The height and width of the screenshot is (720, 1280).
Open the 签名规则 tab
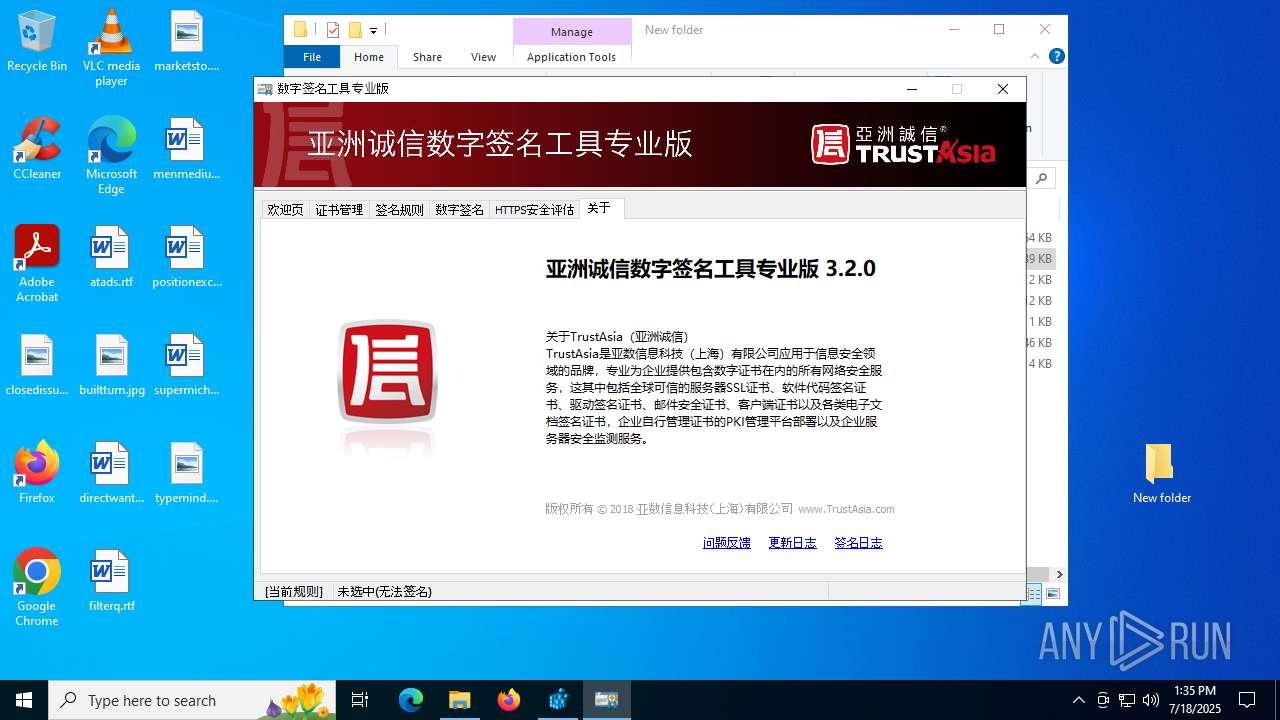click(x=399, y=209)
